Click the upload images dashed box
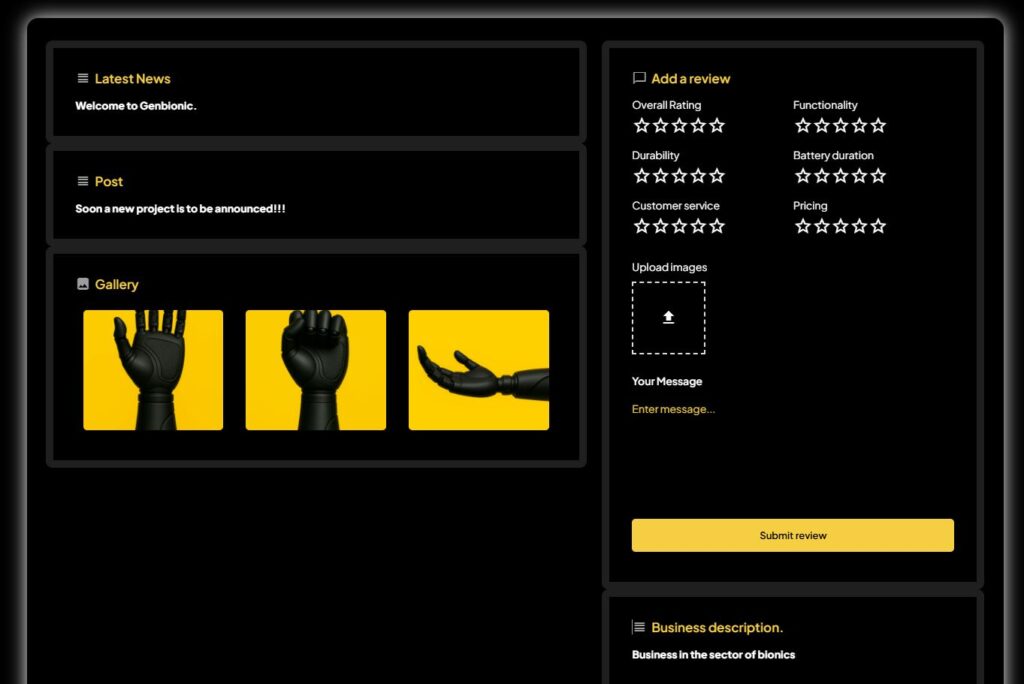Viewport: 1024px width, 684px height. (668, 318)
